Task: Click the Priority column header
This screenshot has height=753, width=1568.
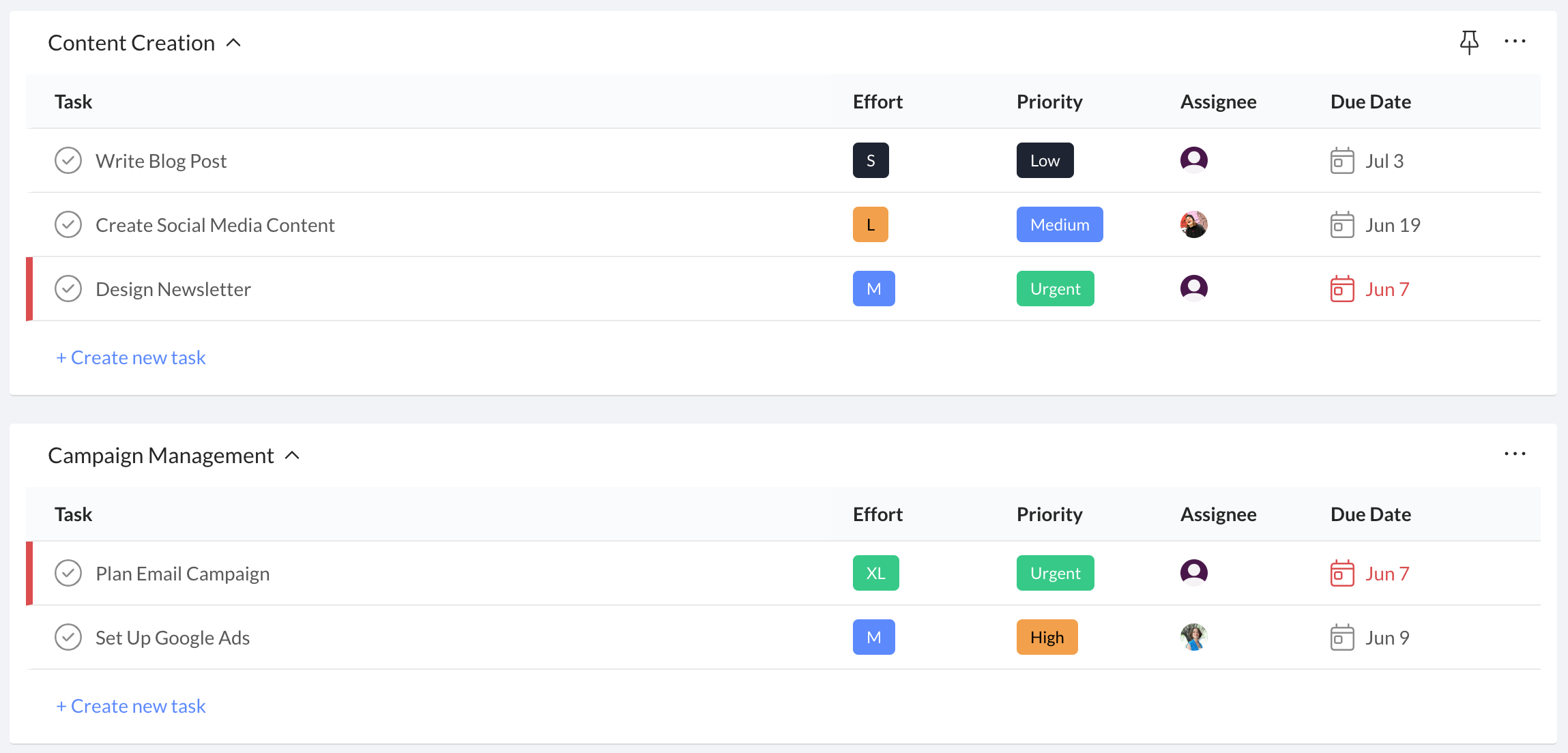Action: [x=1049, y=101]
